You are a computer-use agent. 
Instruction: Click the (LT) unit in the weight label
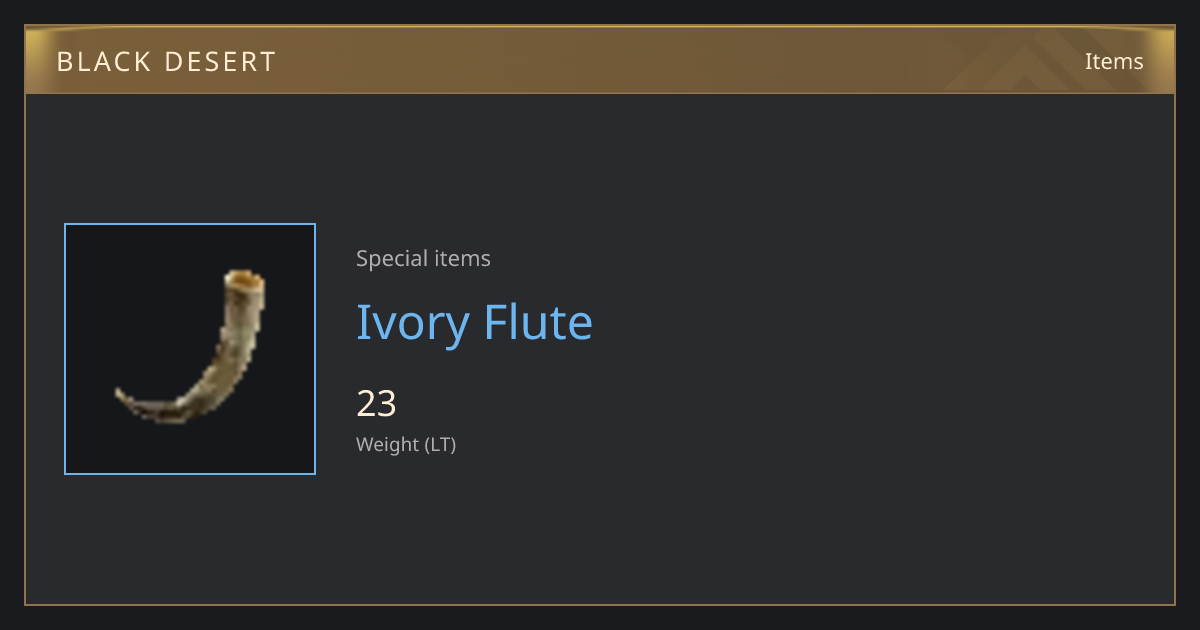pos(441,444)
